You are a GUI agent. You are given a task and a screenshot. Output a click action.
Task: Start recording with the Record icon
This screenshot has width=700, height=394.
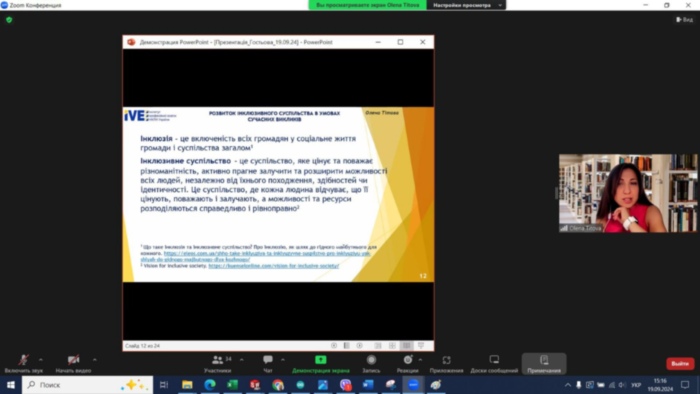371,360
